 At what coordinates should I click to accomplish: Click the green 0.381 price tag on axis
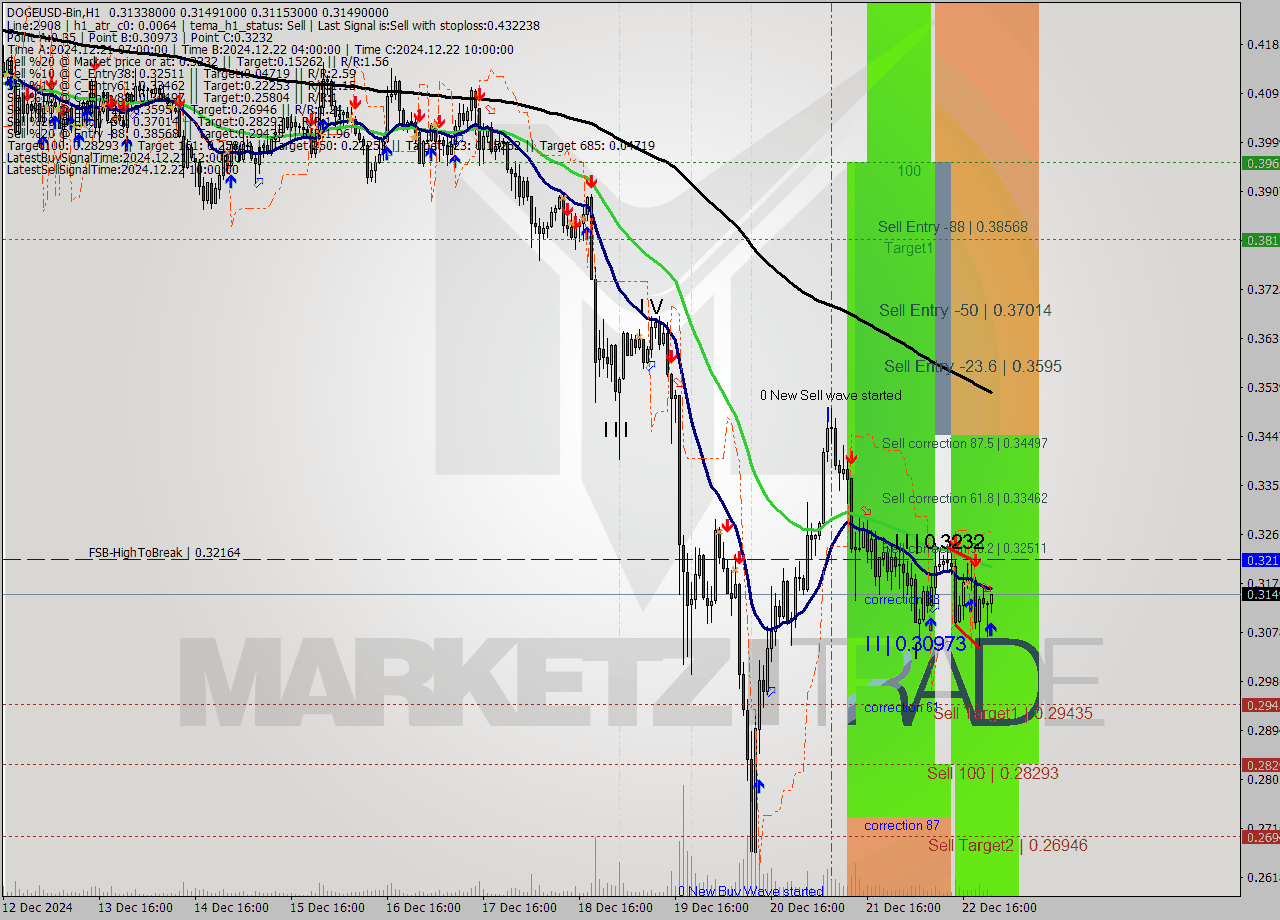(x=1260, y=240)
